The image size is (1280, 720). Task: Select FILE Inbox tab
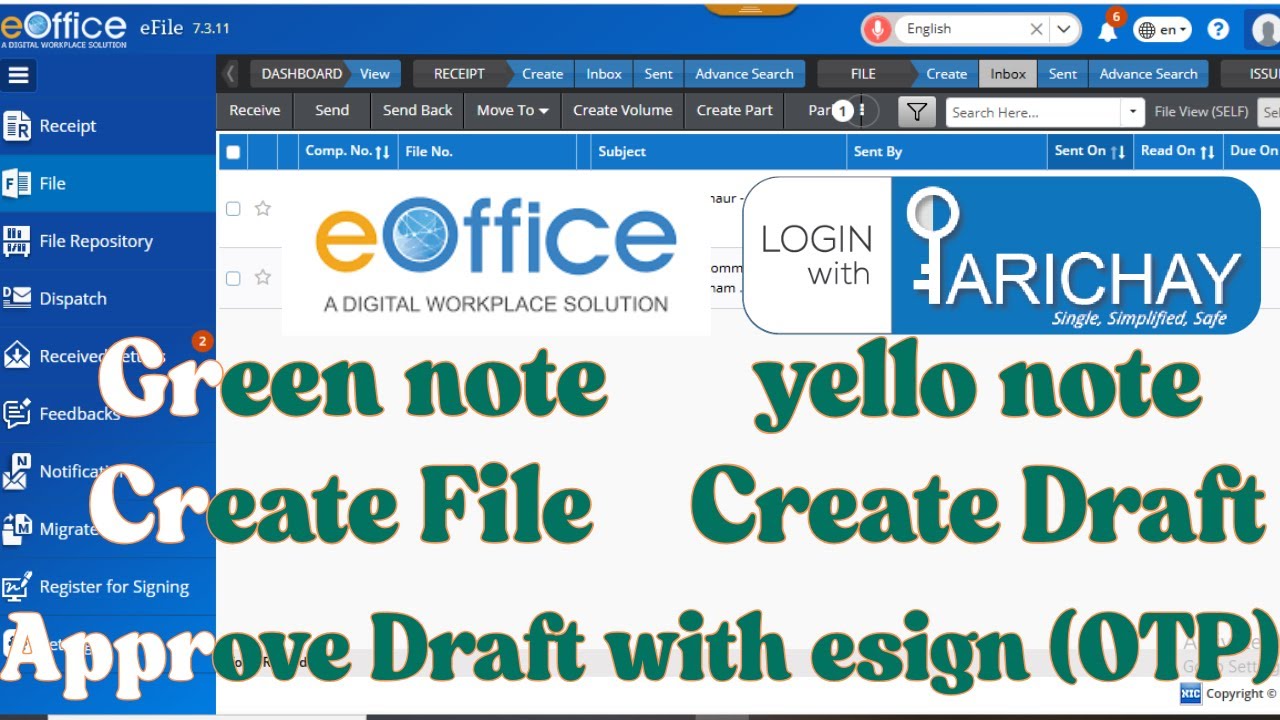(1008, 74)
